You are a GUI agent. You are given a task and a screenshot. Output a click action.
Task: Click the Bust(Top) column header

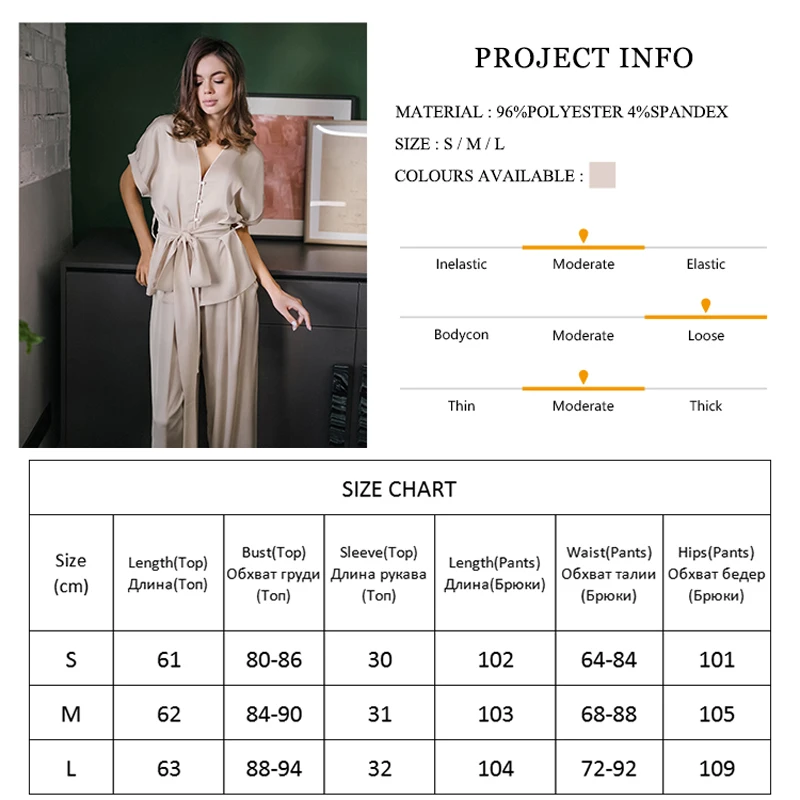pyautogui.click(x=273, y=574)
